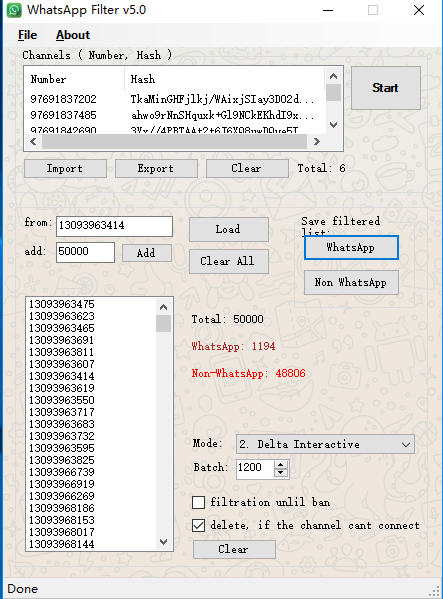Click channels list scroll up arrow
The image size is (443, 599).
pyautogui.click(x=333, y=76)
